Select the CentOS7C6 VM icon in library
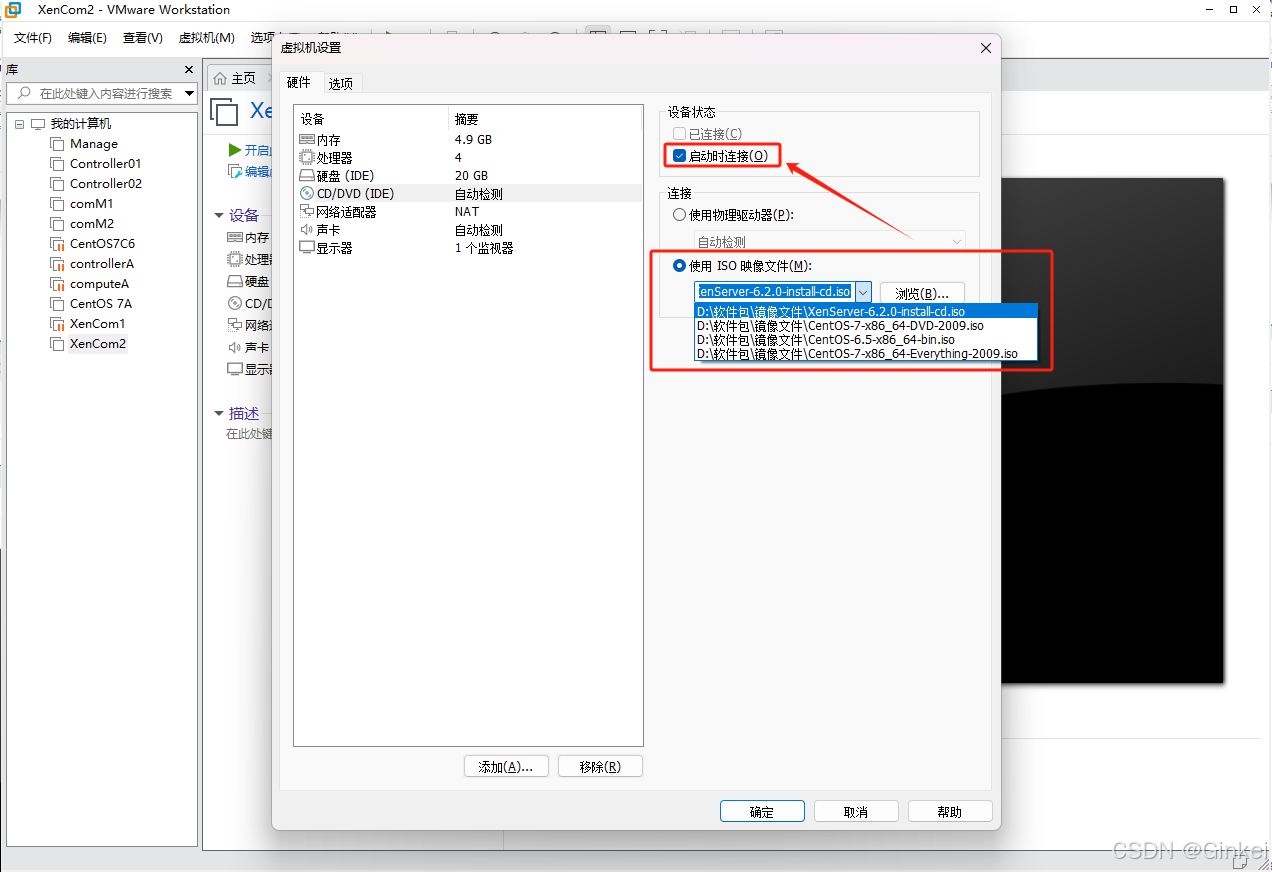 click(57, 244)
